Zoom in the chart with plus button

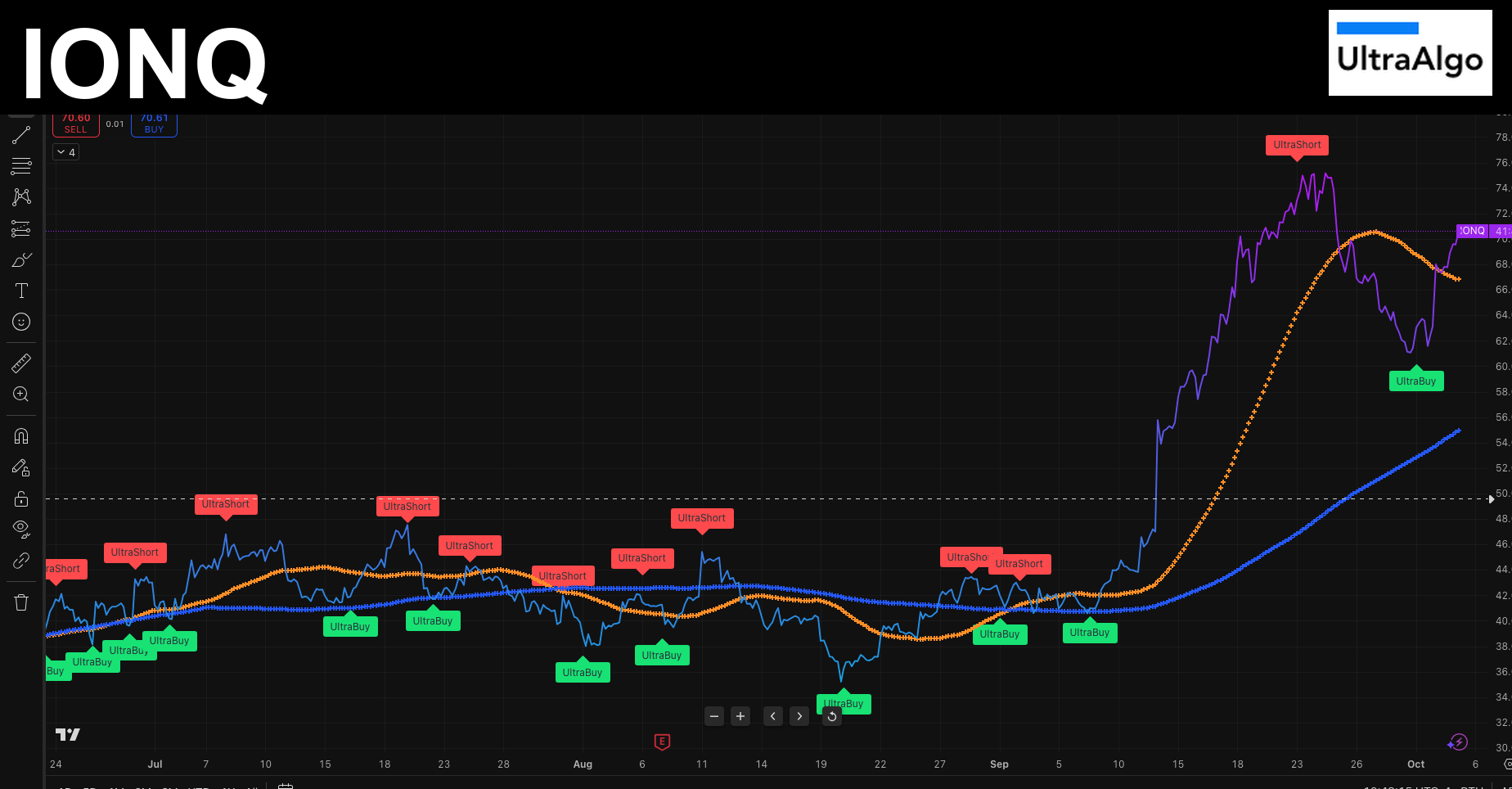(740, 716)
